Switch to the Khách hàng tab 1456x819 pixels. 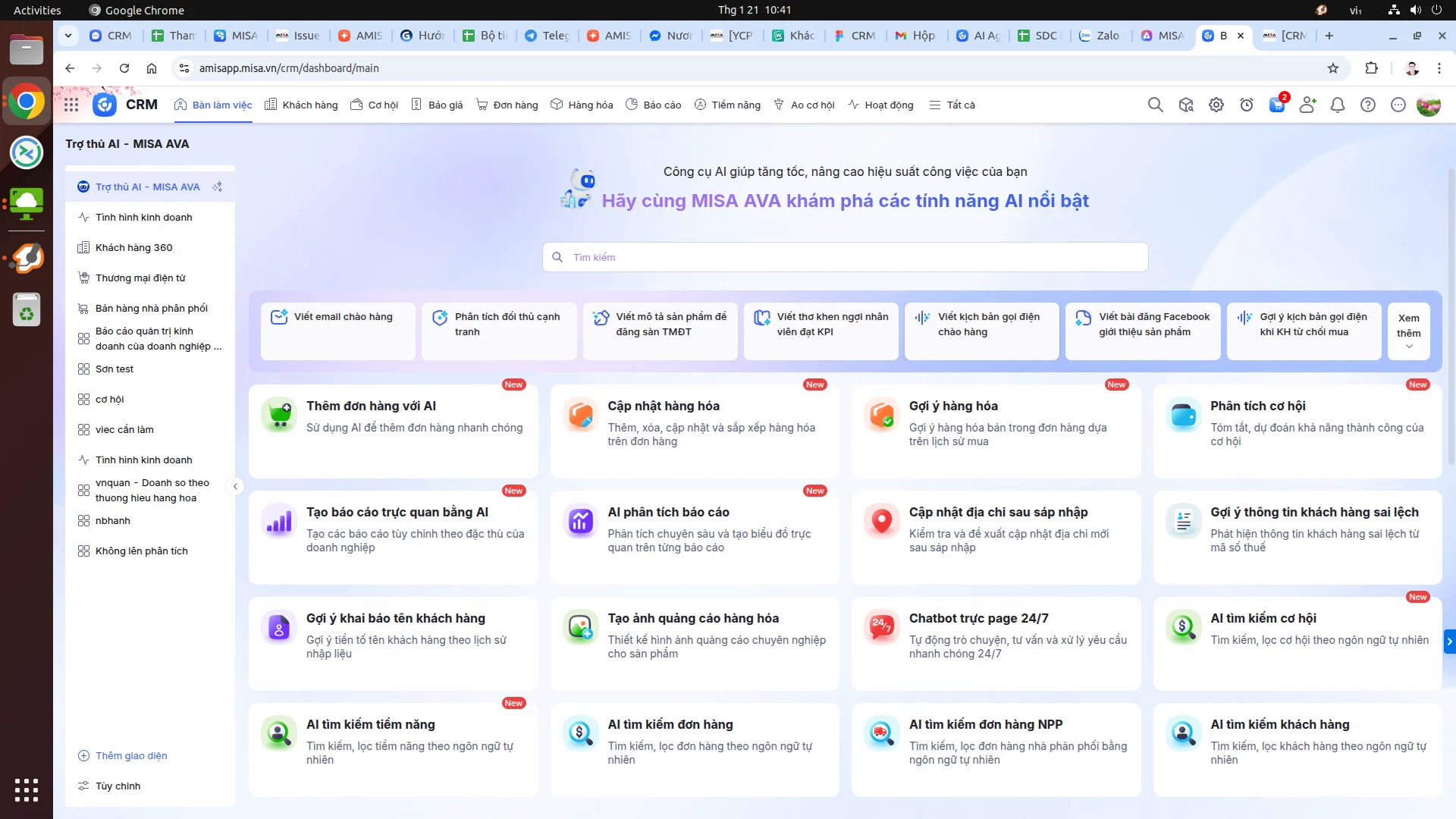[301, 105]
